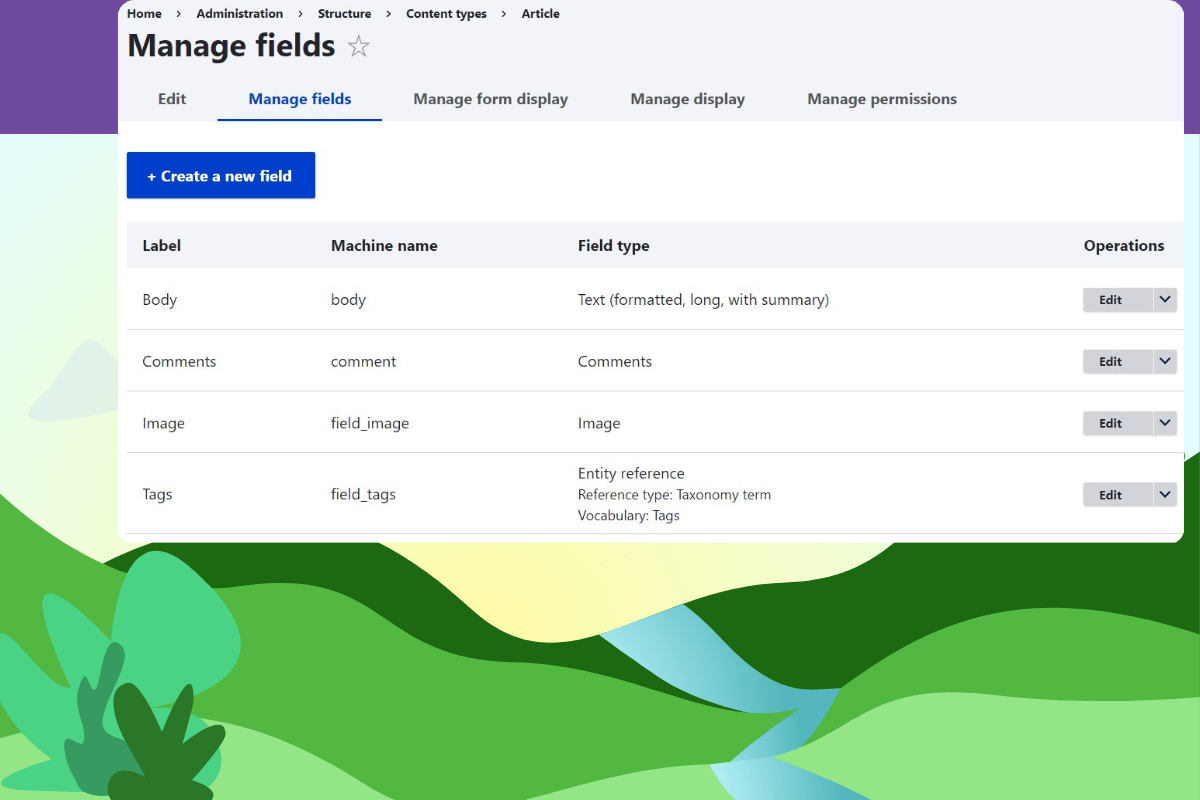Go to Structure using the breadcrumb

point(344,13)
